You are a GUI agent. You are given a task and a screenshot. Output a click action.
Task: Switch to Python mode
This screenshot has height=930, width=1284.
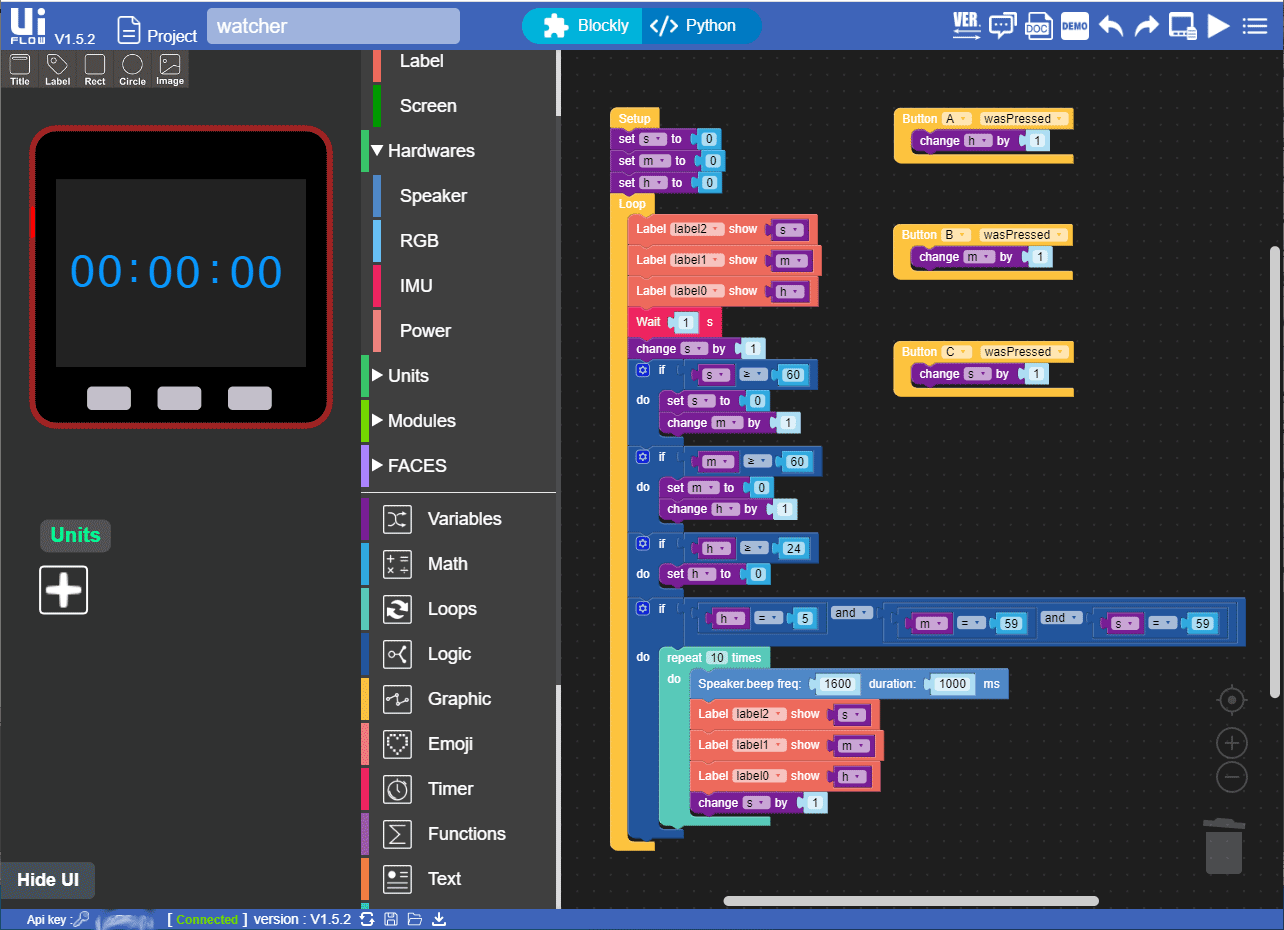(701, 26)
